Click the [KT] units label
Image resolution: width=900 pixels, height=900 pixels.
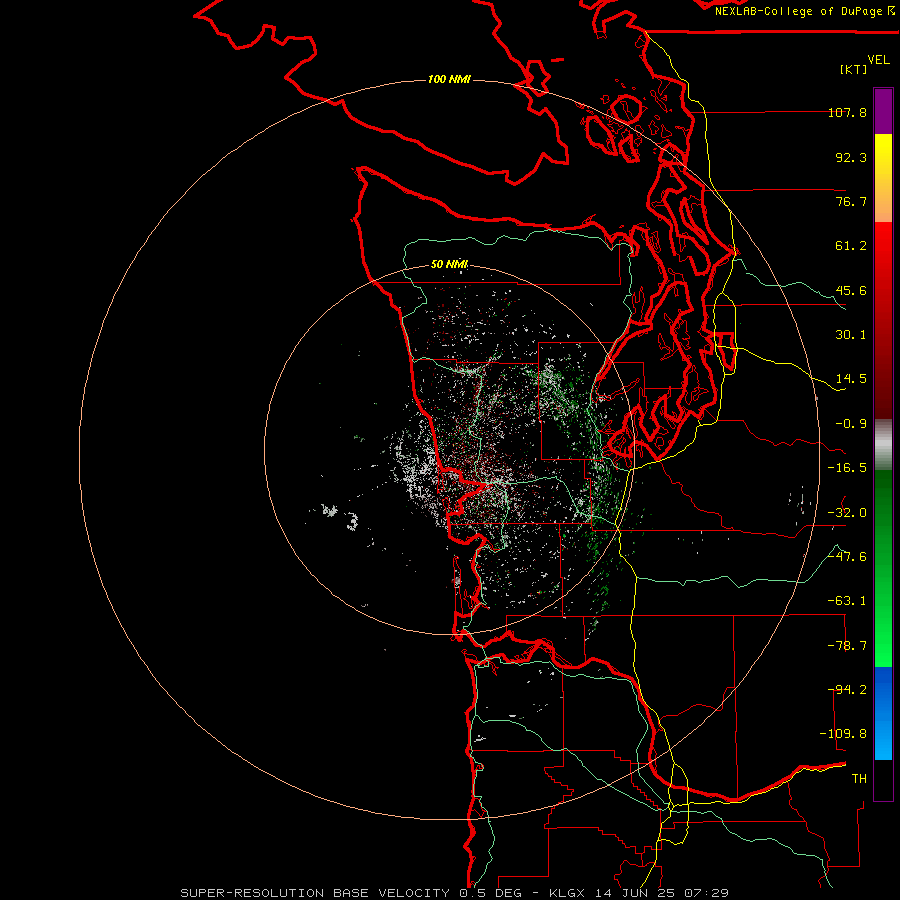click(854, 69)
